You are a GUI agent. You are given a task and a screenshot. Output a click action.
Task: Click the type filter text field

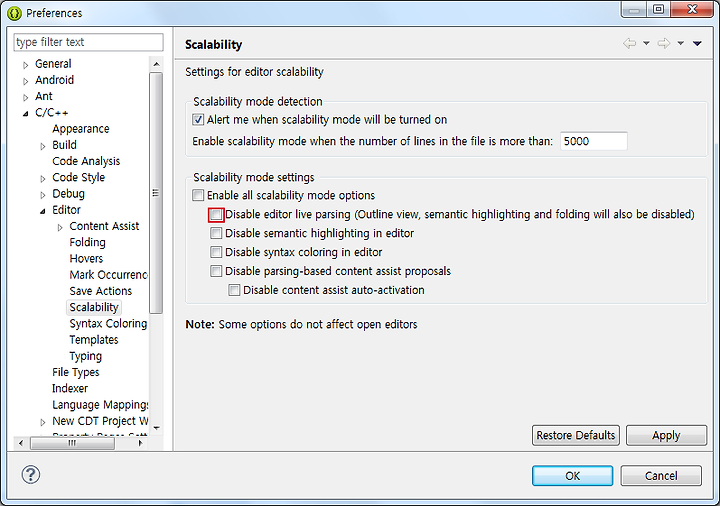tap(89, 42)
